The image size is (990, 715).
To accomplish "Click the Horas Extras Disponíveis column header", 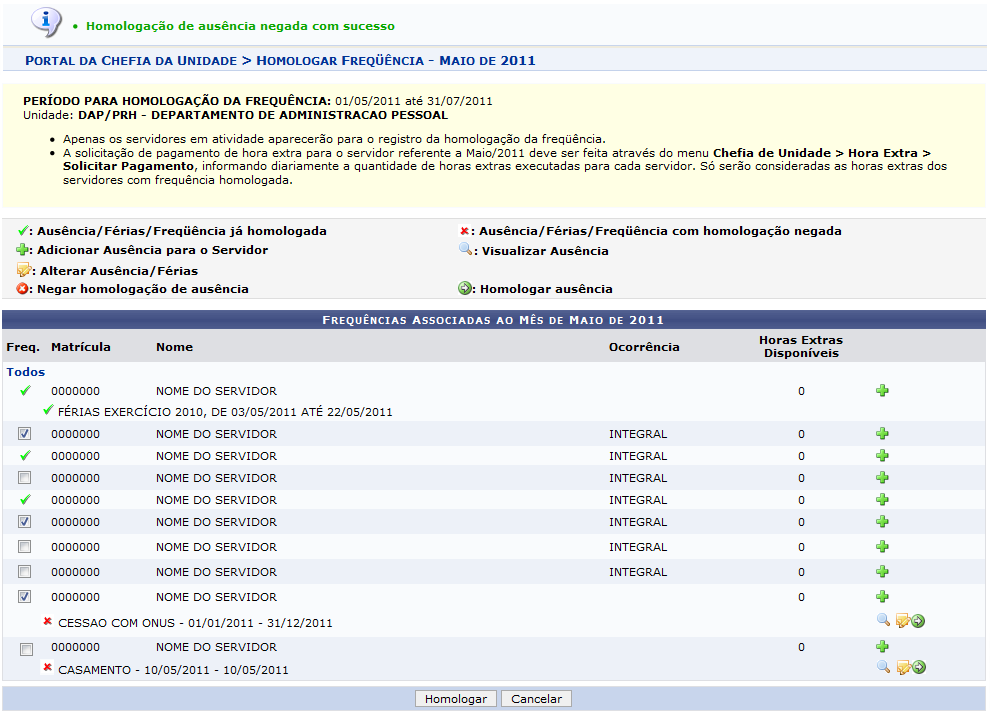I will [x=800, y=346].
